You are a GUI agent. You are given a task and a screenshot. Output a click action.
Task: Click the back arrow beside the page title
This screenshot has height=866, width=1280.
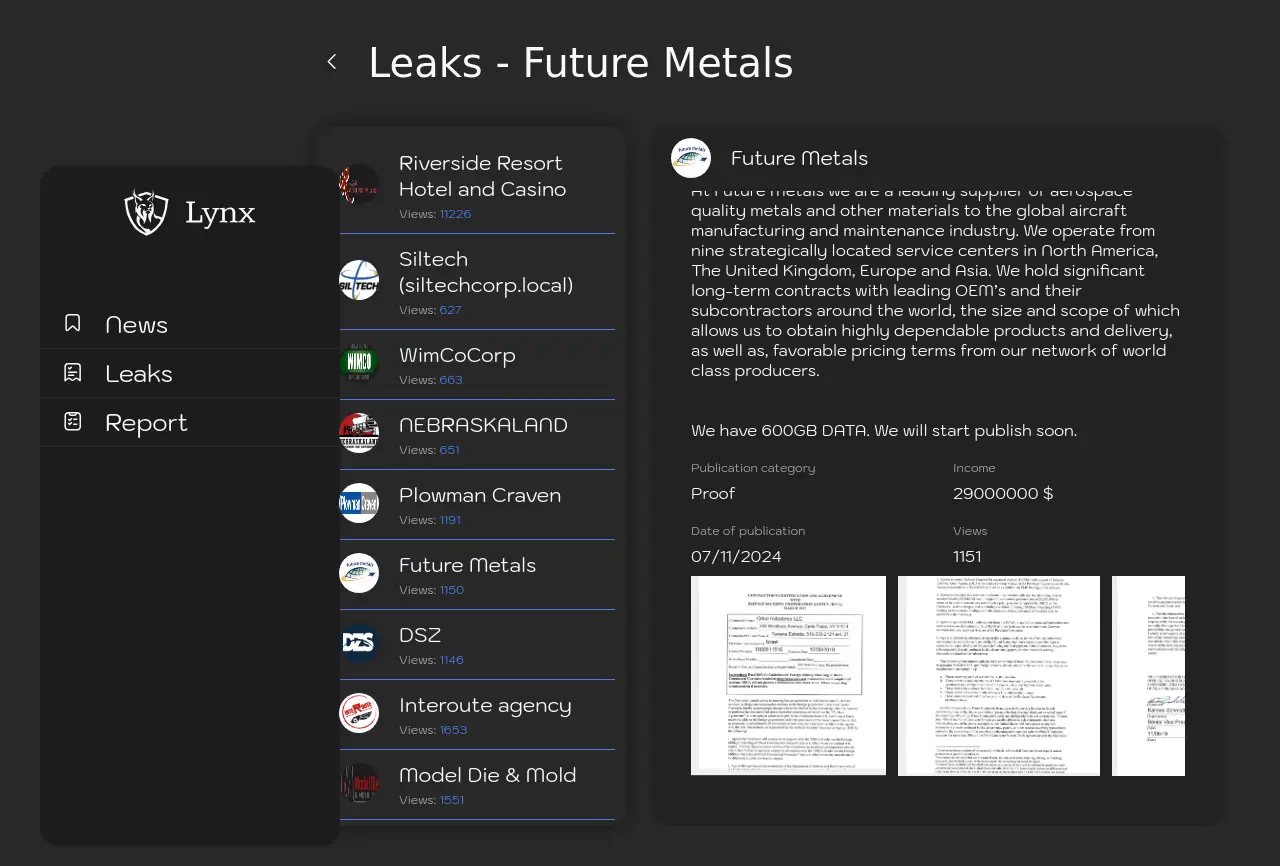[x=332, y=62]
